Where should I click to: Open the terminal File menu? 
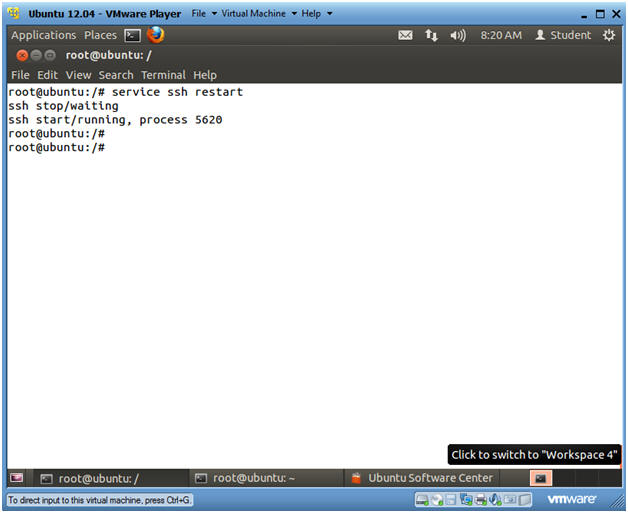[20, 75]
